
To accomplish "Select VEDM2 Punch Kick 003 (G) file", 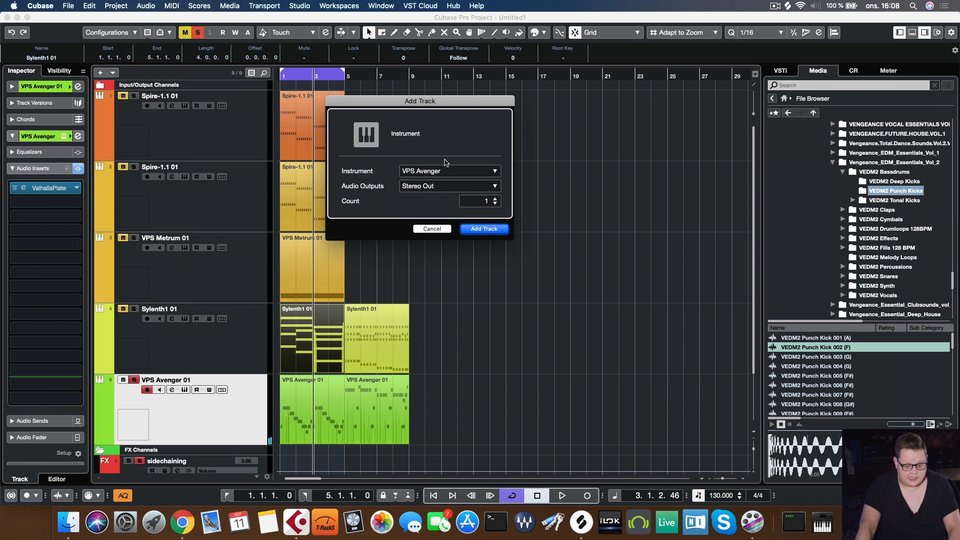I will 816,357.
